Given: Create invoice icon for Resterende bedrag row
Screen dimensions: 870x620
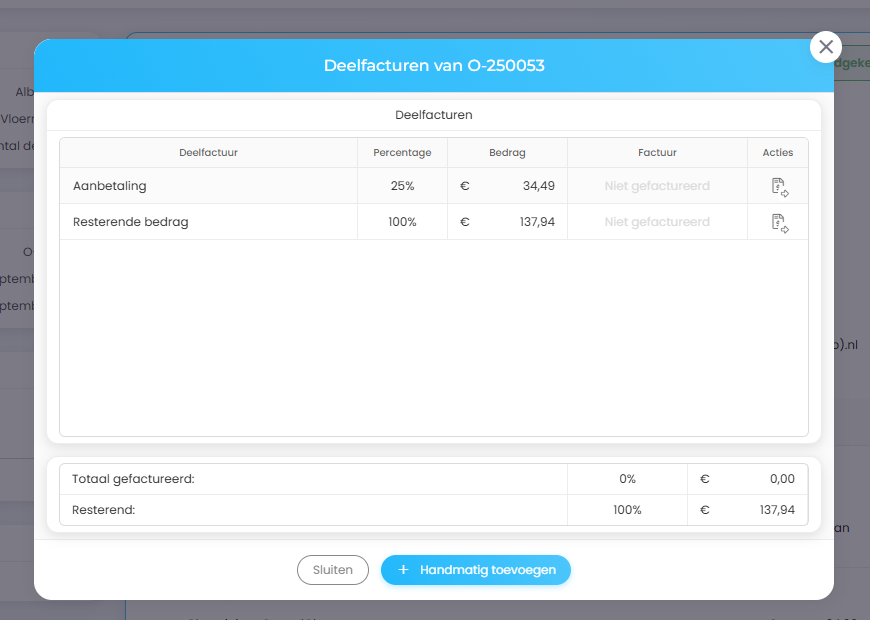Looking at the screenshot, I should (779, 222).
